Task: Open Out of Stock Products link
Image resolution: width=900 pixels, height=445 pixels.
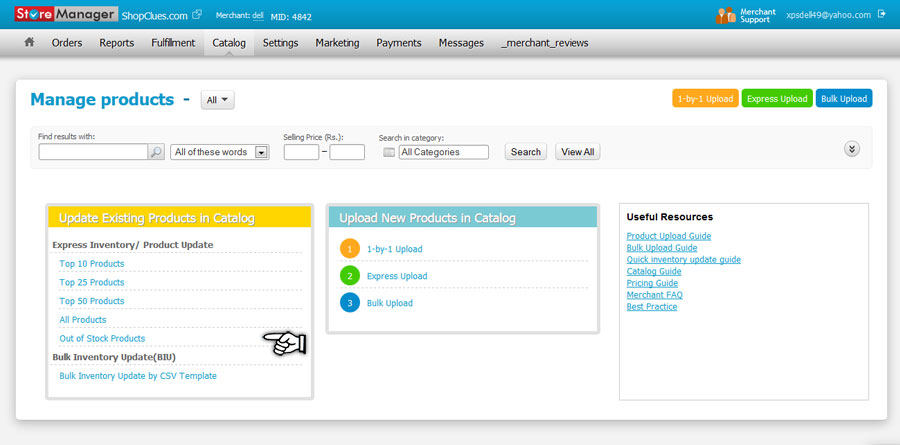Action: point(102,338)
